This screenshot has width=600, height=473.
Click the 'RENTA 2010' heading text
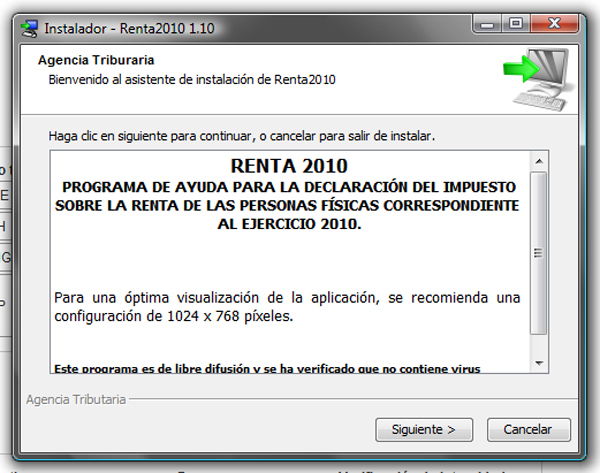[289, 166]
